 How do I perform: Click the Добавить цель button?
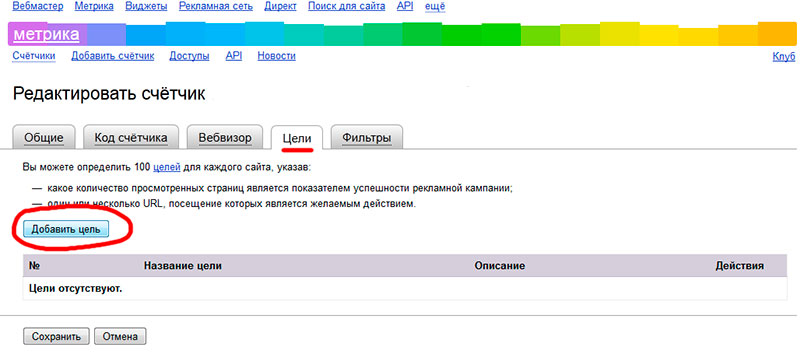(x=66, y=229)
